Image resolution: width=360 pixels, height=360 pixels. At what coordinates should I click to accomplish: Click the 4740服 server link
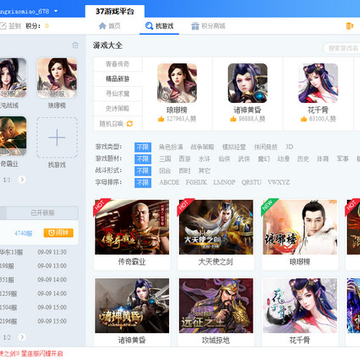click(x=23, y=233)
